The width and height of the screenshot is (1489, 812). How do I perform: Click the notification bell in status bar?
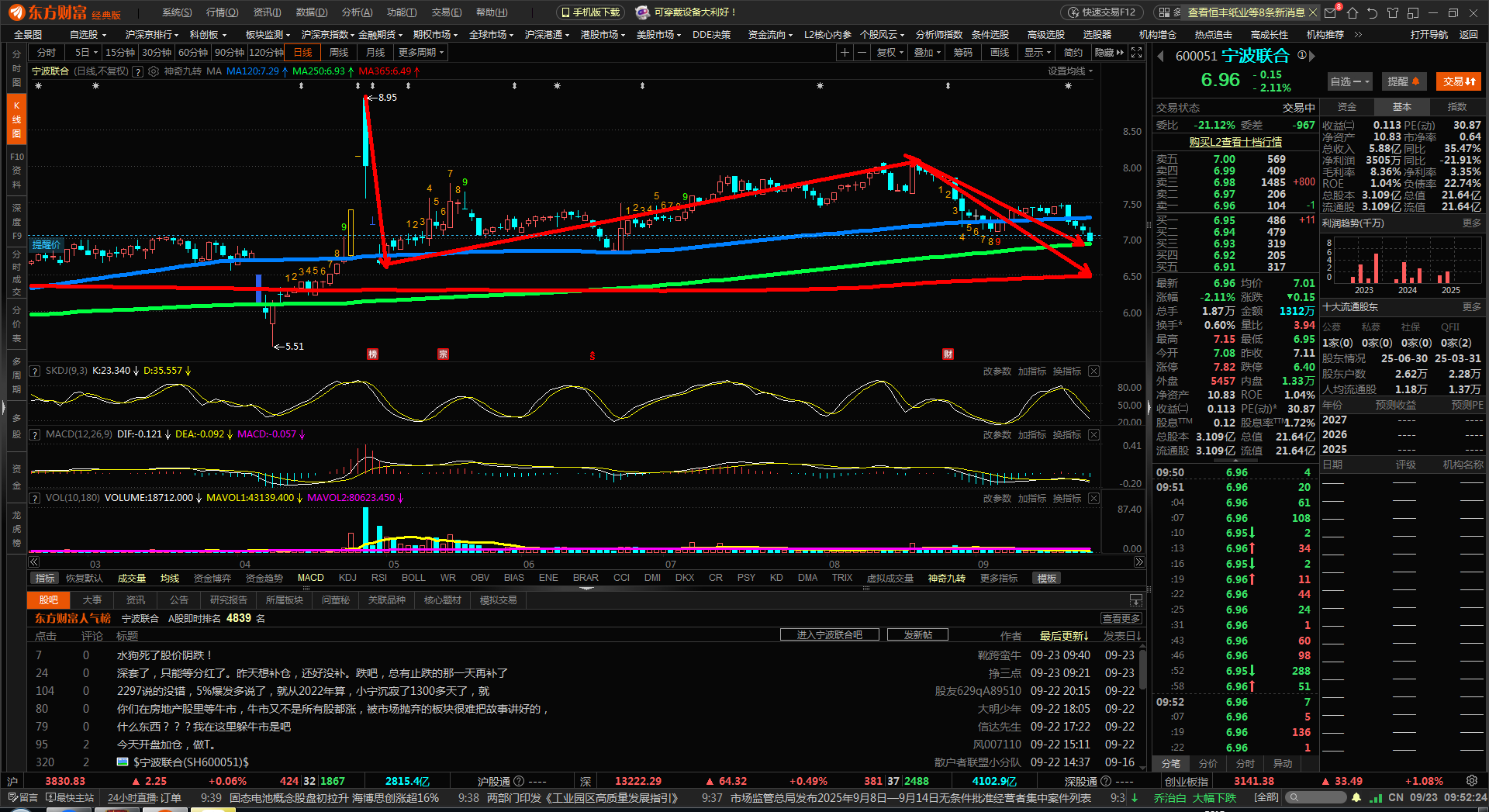tap(1356, 797)
